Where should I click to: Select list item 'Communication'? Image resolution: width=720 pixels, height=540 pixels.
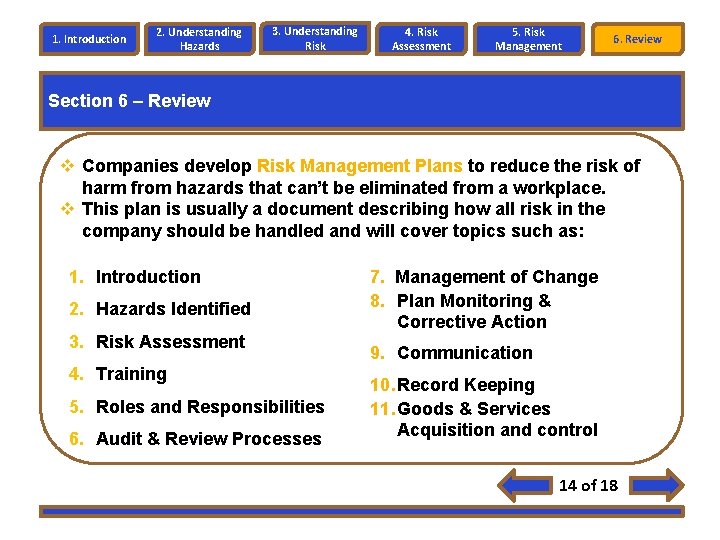[x=465, y=353]
